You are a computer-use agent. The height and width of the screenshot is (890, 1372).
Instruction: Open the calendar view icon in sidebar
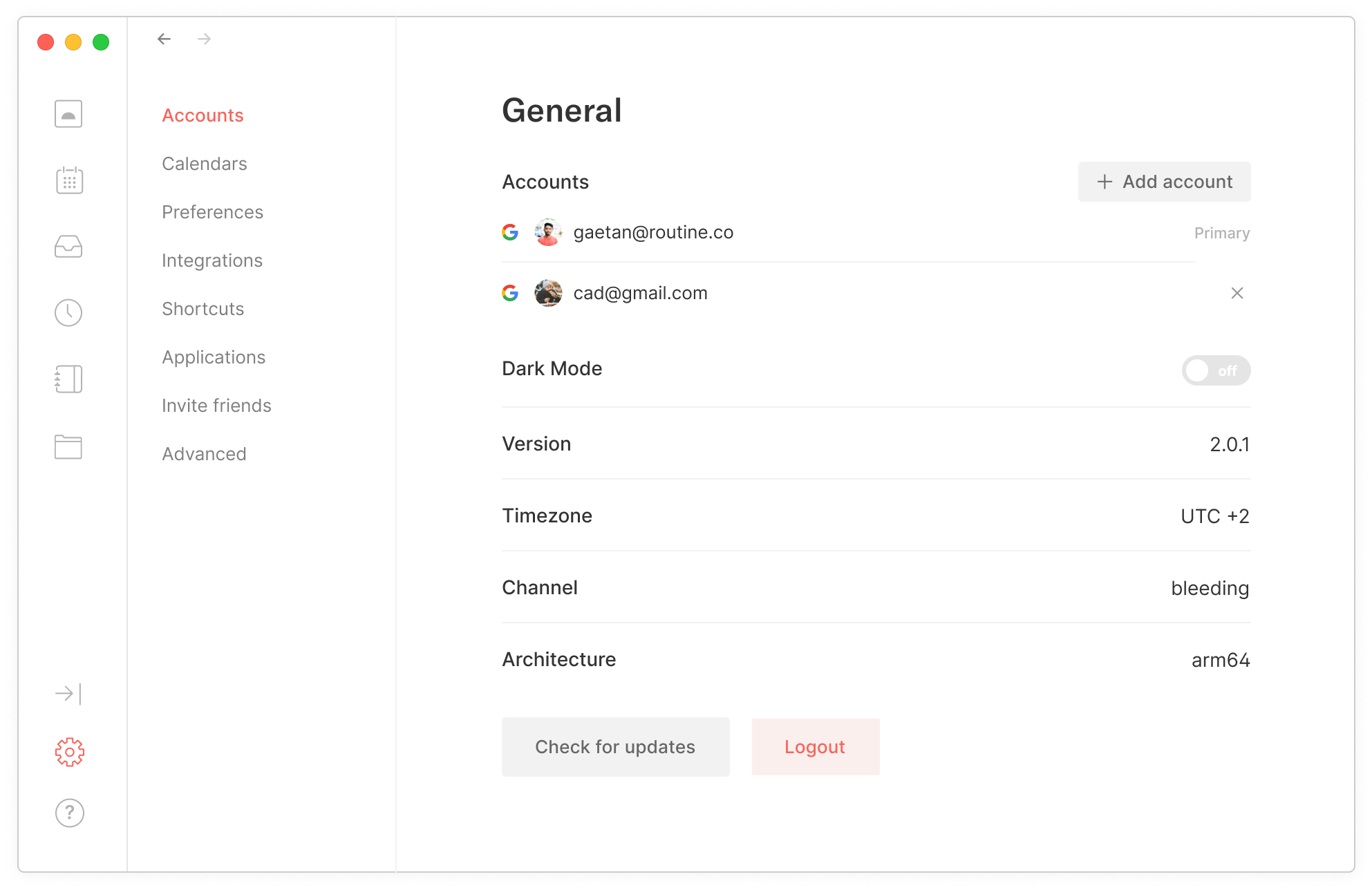click(69, 181)
